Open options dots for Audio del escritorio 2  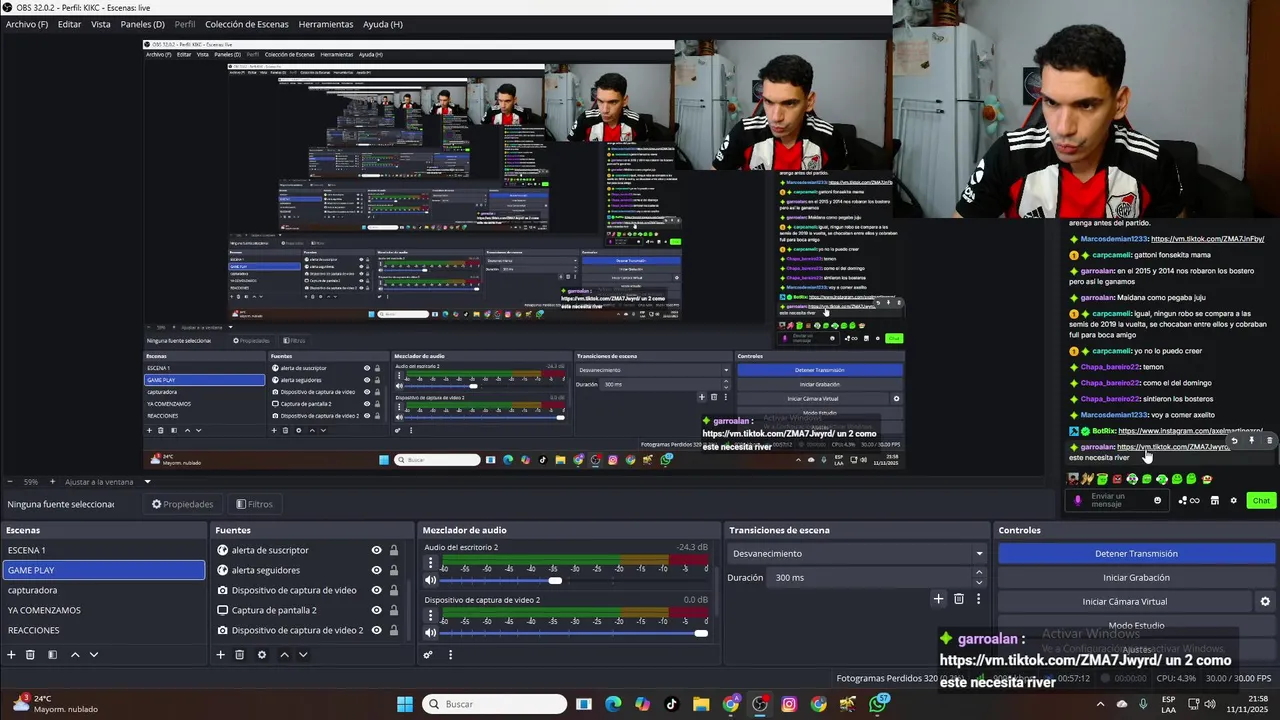point(431,563)
